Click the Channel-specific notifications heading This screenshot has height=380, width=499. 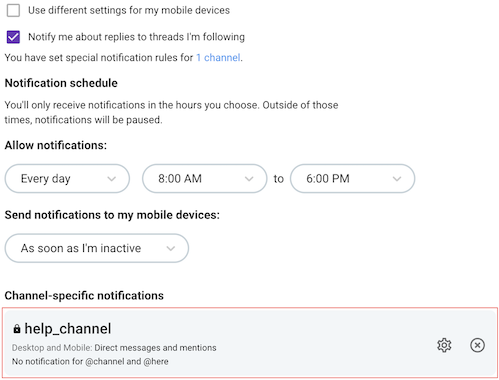tap(84, 296)
